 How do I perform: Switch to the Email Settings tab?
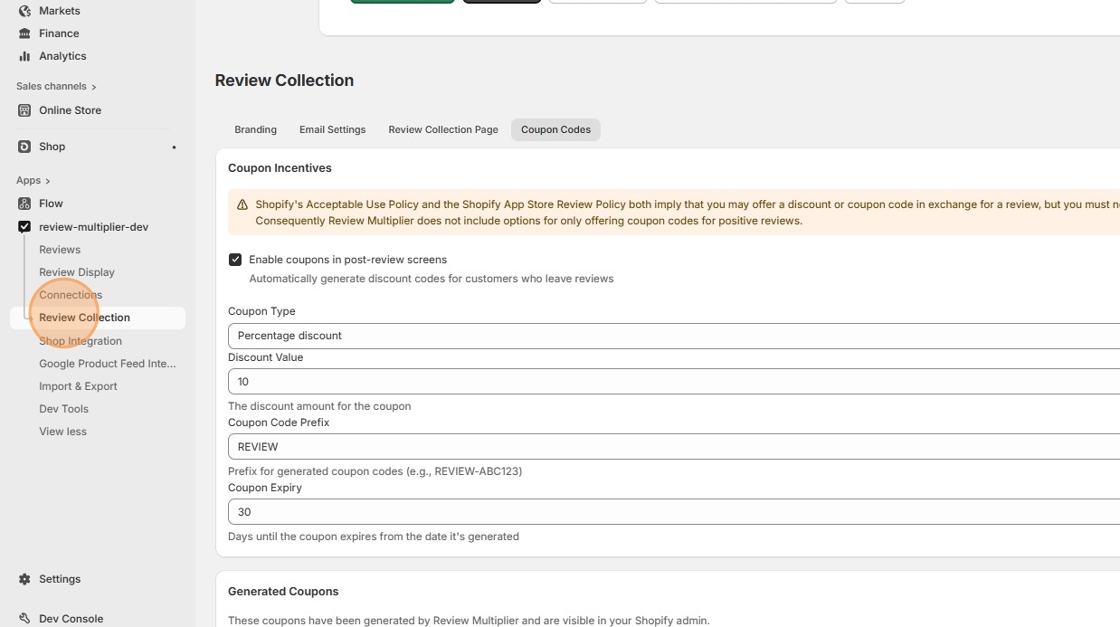click(x=332, y=129)
